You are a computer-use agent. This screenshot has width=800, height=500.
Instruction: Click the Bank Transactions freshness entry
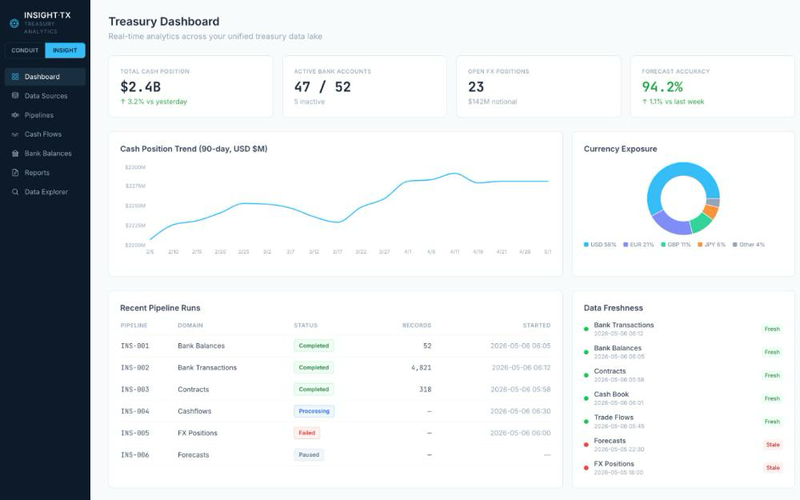683,329
